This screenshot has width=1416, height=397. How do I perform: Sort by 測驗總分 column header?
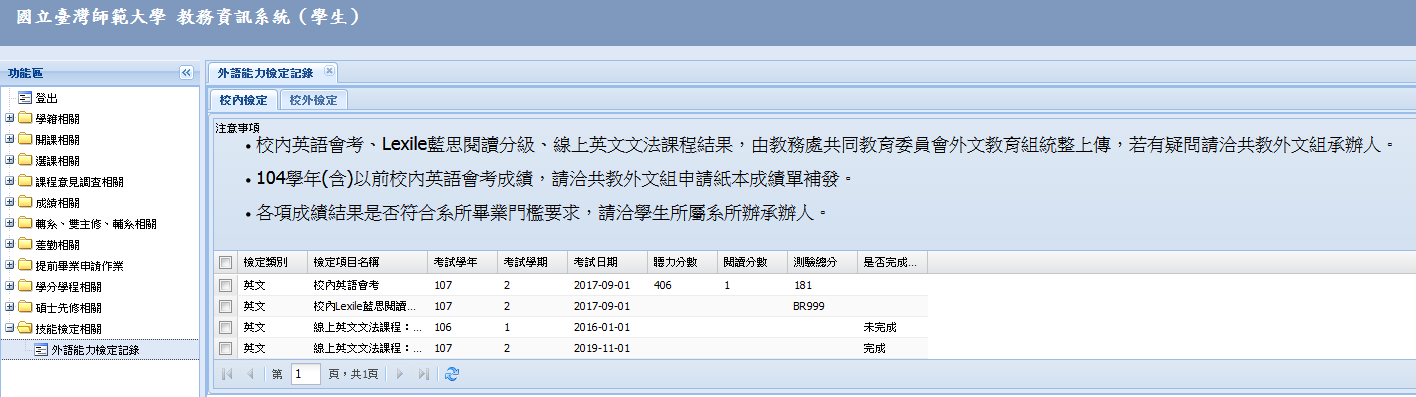[822, 262]
